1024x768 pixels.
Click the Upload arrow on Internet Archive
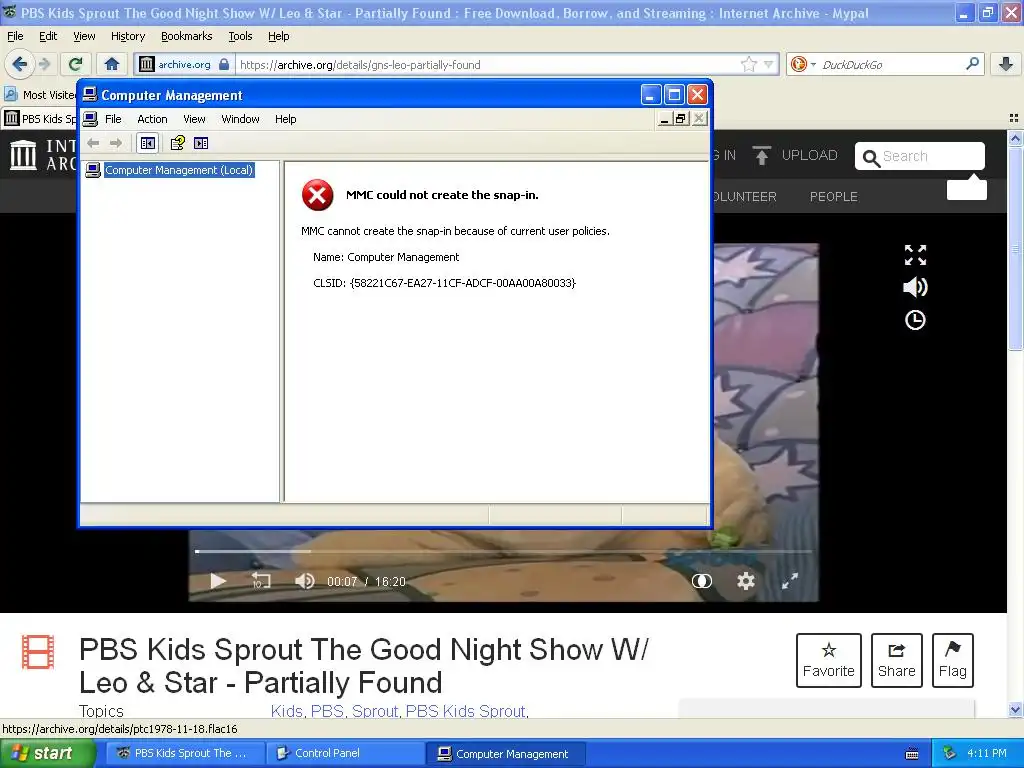tap(761, 155)
